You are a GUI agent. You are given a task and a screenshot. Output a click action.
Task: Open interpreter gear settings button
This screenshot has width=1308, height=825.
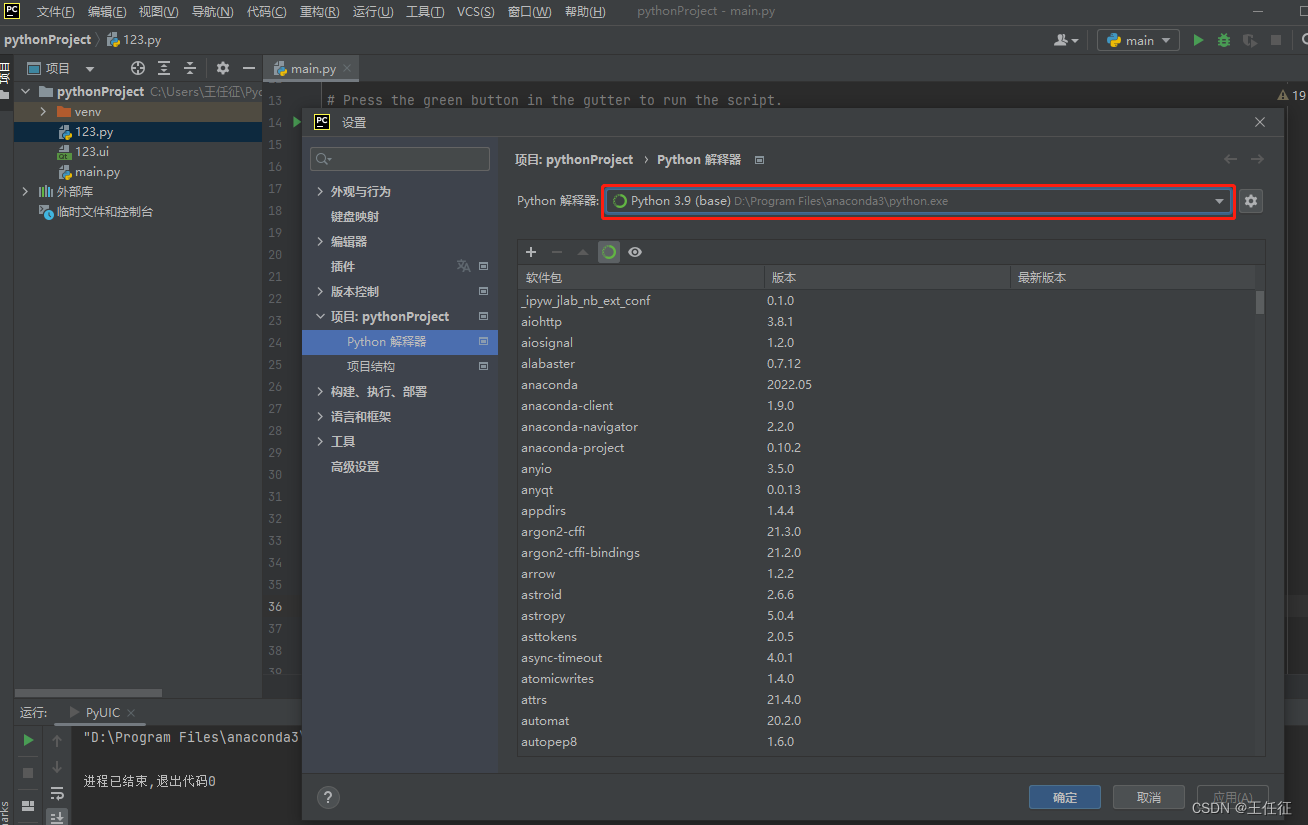1250,201
